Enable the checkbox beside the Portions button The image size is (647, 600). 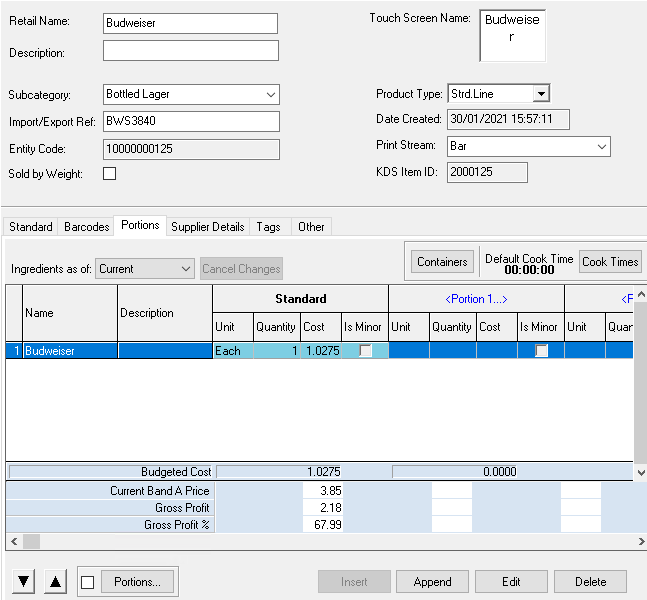click(x=88, y=582)
